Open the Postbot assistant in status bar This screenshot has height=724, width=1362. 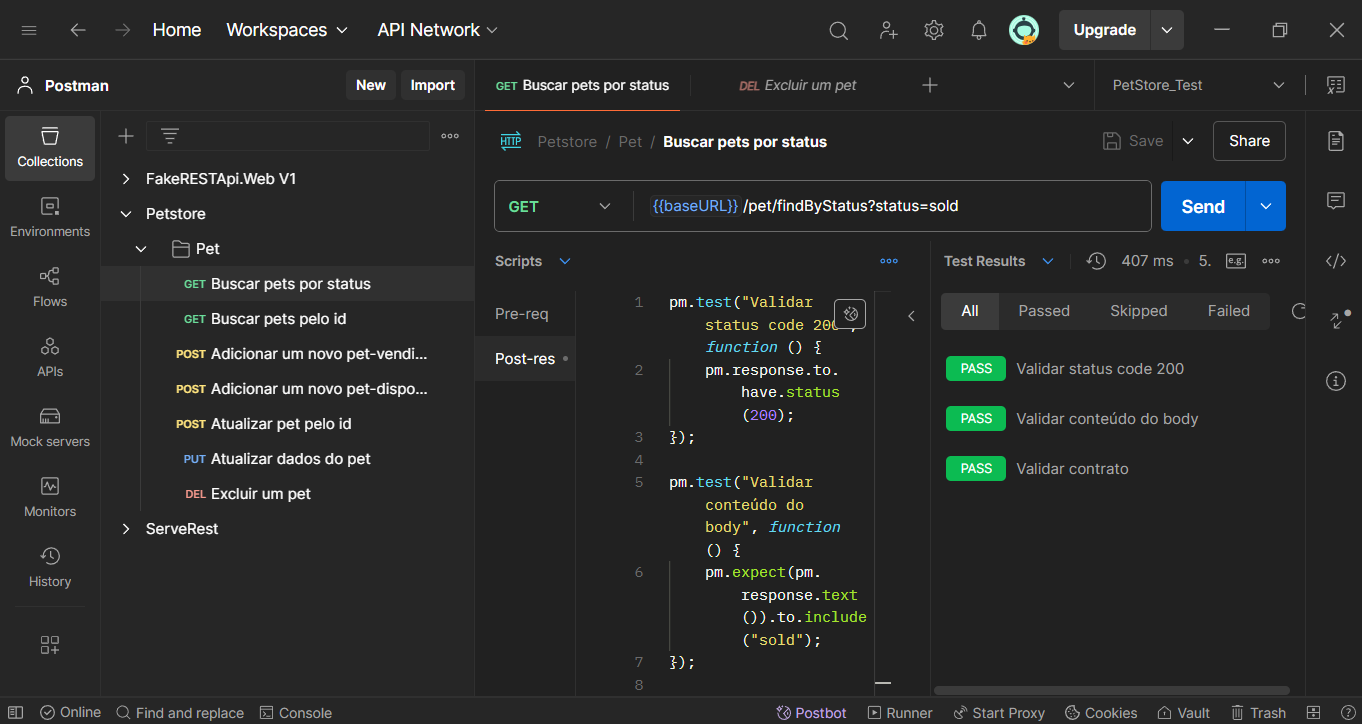click(812, 713)
